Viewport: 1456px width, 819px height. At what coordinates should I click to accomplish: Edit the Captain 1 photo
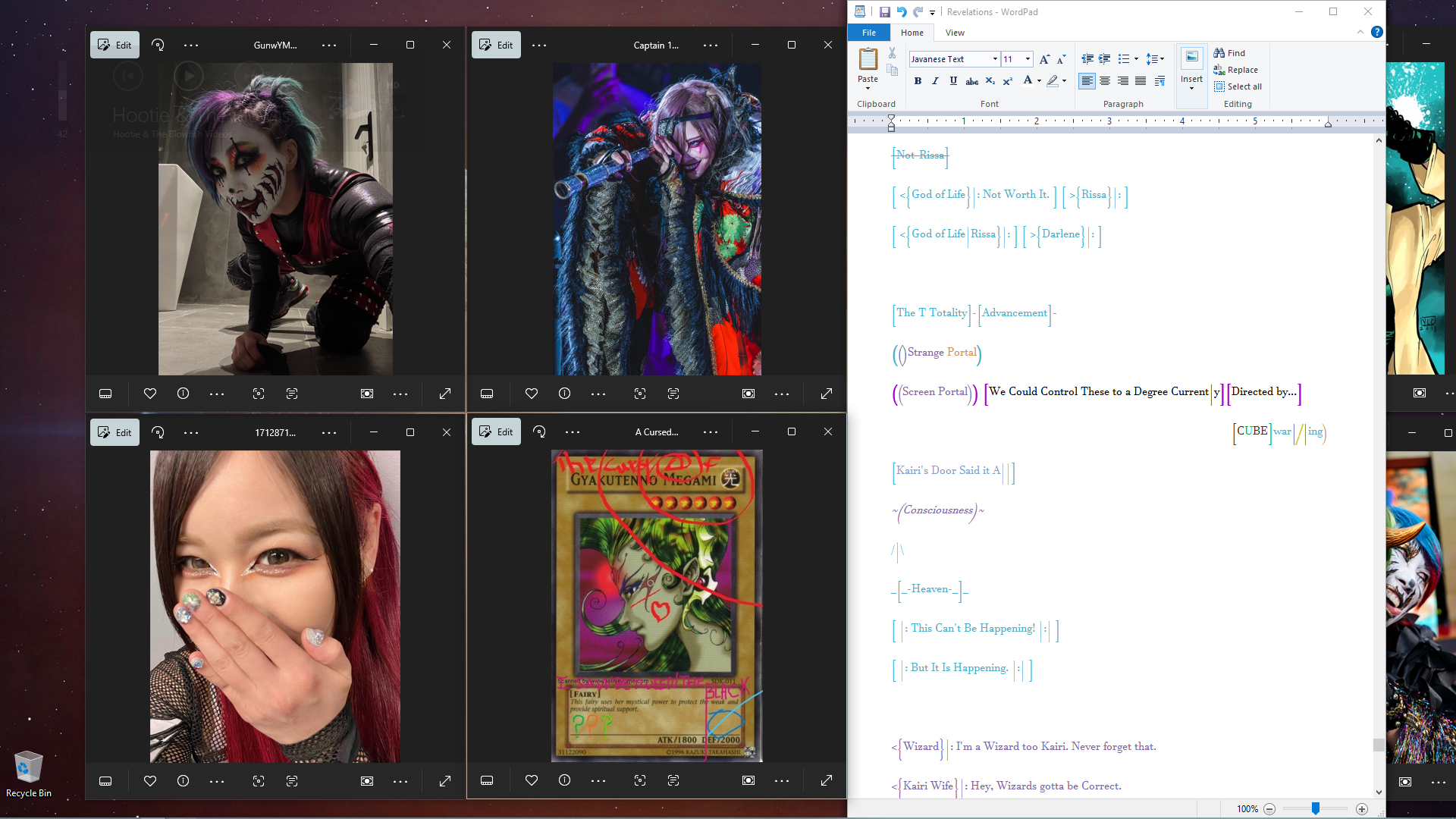pyautogui.click(x=496, y=45)
